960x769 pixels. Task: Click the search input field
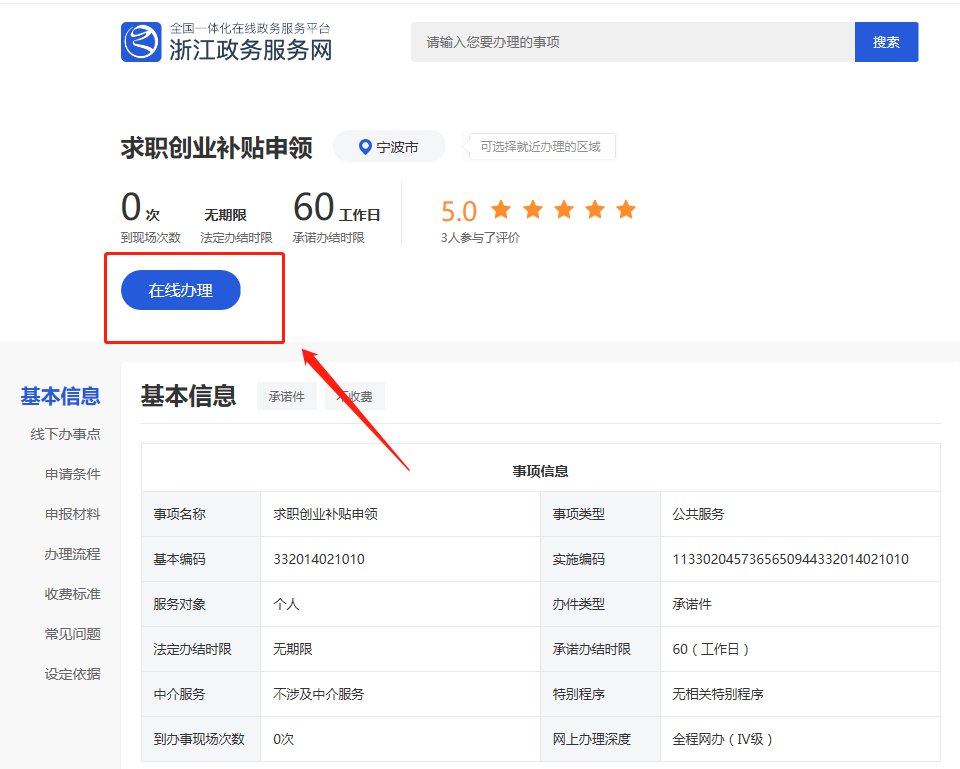point(632,42)
